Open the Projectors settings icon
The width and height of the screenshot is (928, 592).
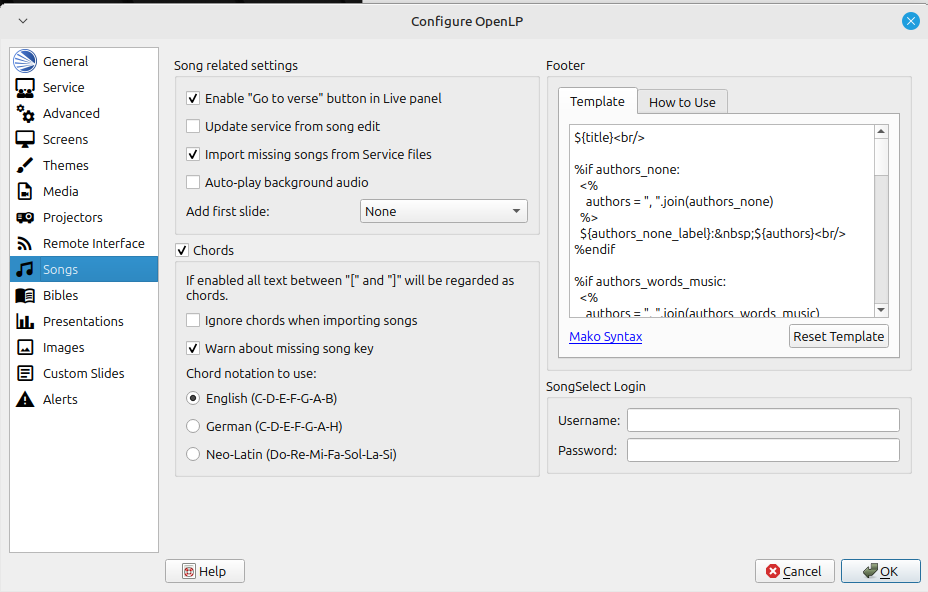click(x=26, y=217)
